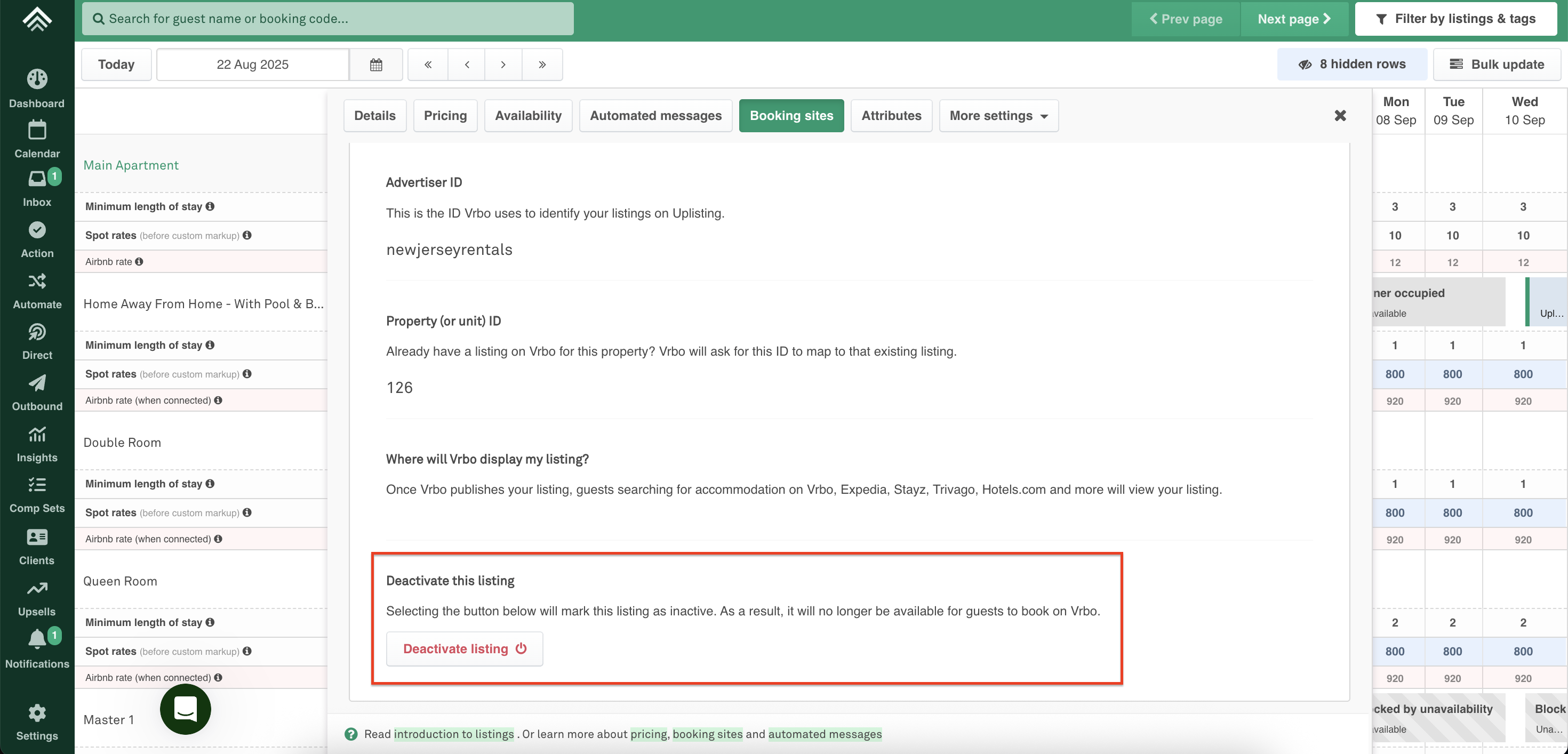Click the owner occupied booking block
The image size is (1568, 754).
click(x=1438, y=302)
